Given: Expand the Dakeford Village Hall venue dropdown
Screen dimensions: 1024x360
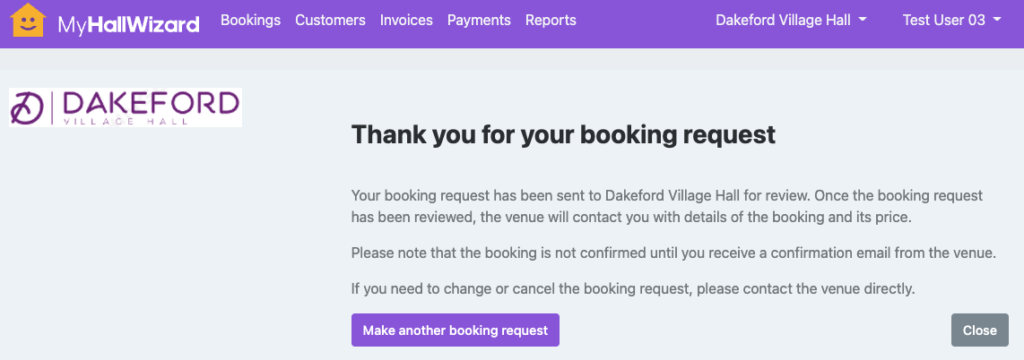Looking at the screenshot, I should (x=791, y=20).
